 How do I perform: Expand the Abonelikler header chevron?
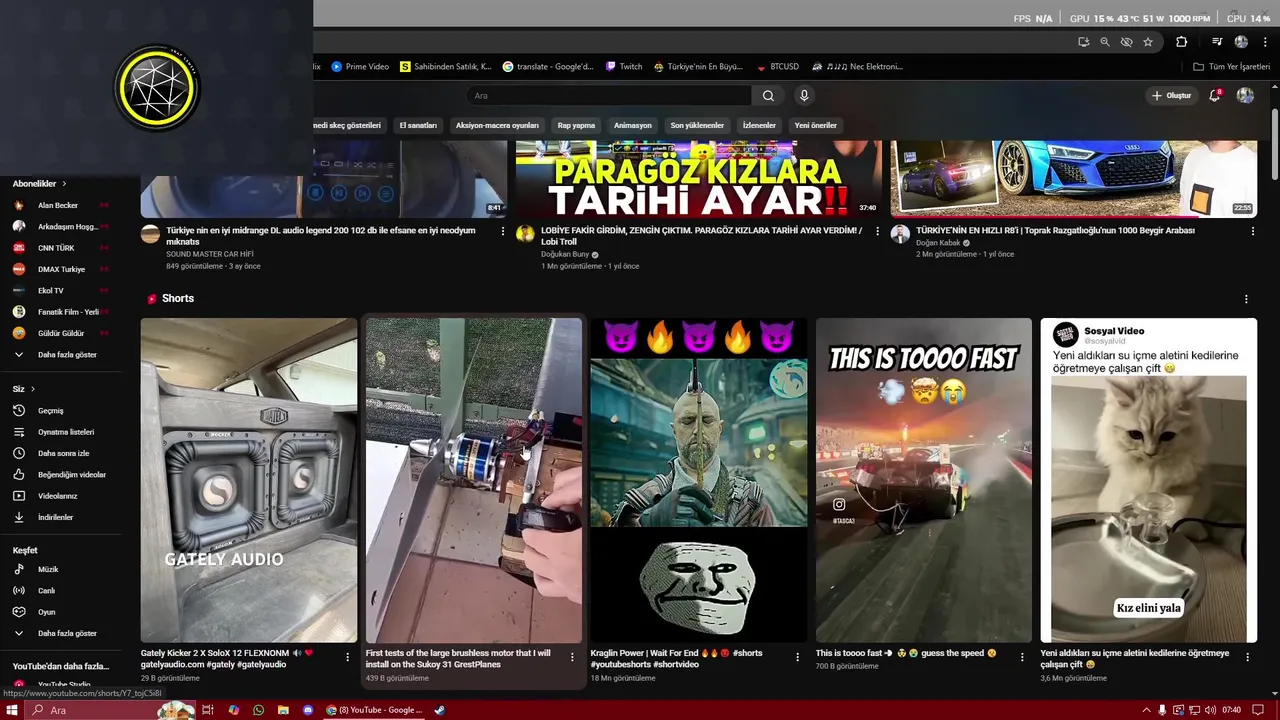coord(64,184)
